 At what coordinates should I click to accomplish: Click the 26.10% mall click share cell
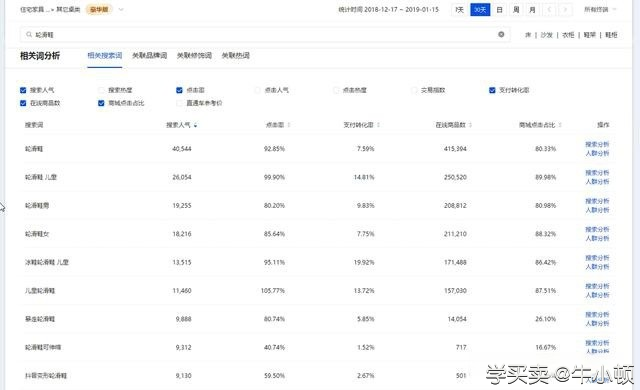tap(545, 319)
